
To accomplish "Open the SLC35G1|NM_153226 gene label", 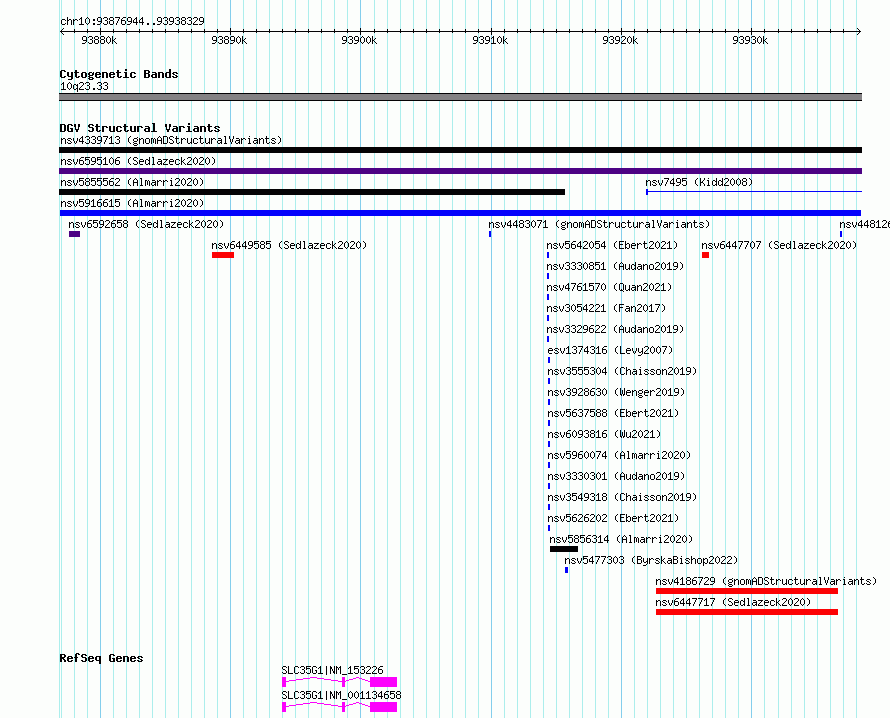I will [x=332, y=670].
